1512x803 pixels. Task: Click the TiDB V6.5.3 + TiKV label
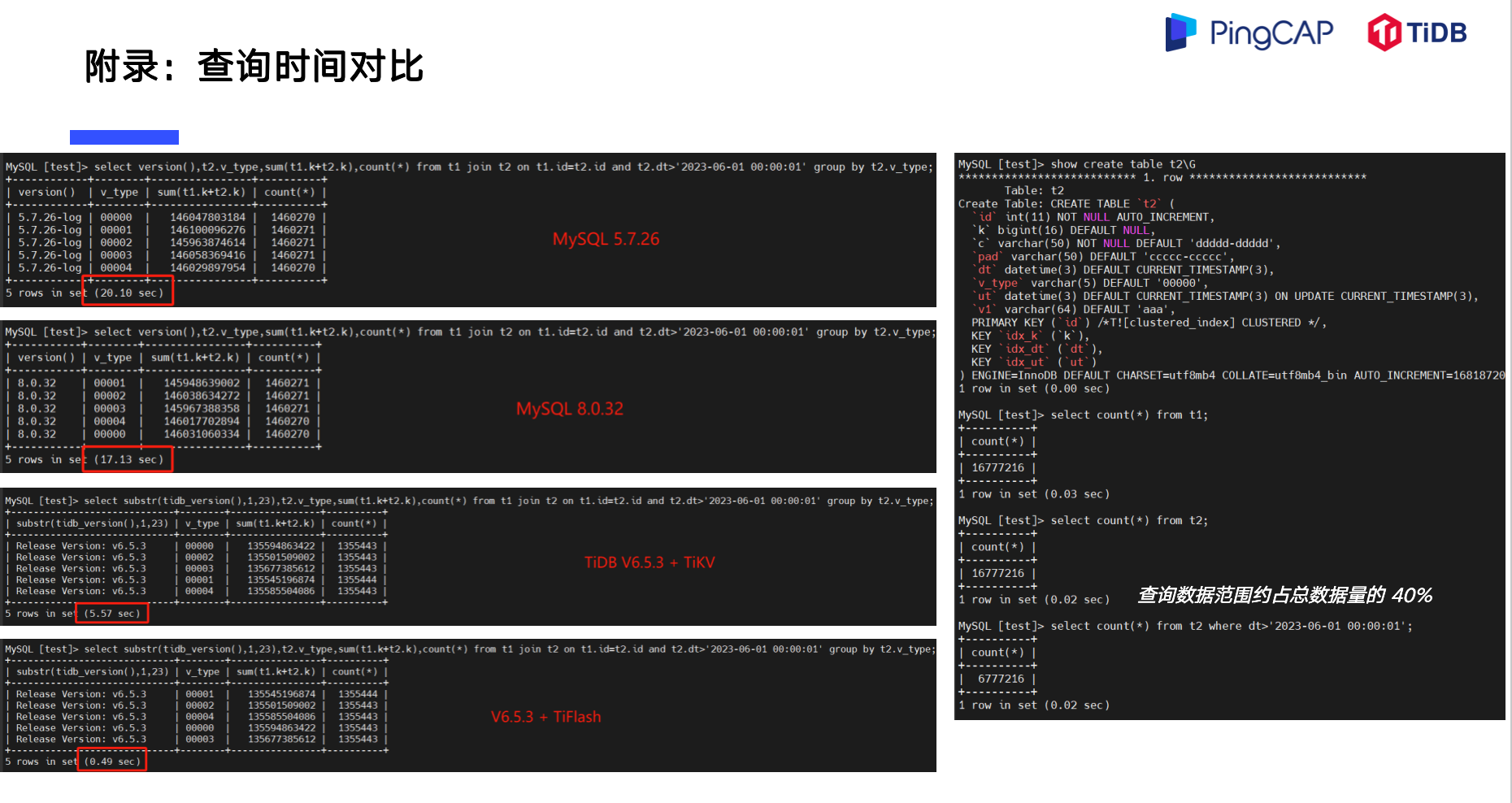(x=650, y=562)
